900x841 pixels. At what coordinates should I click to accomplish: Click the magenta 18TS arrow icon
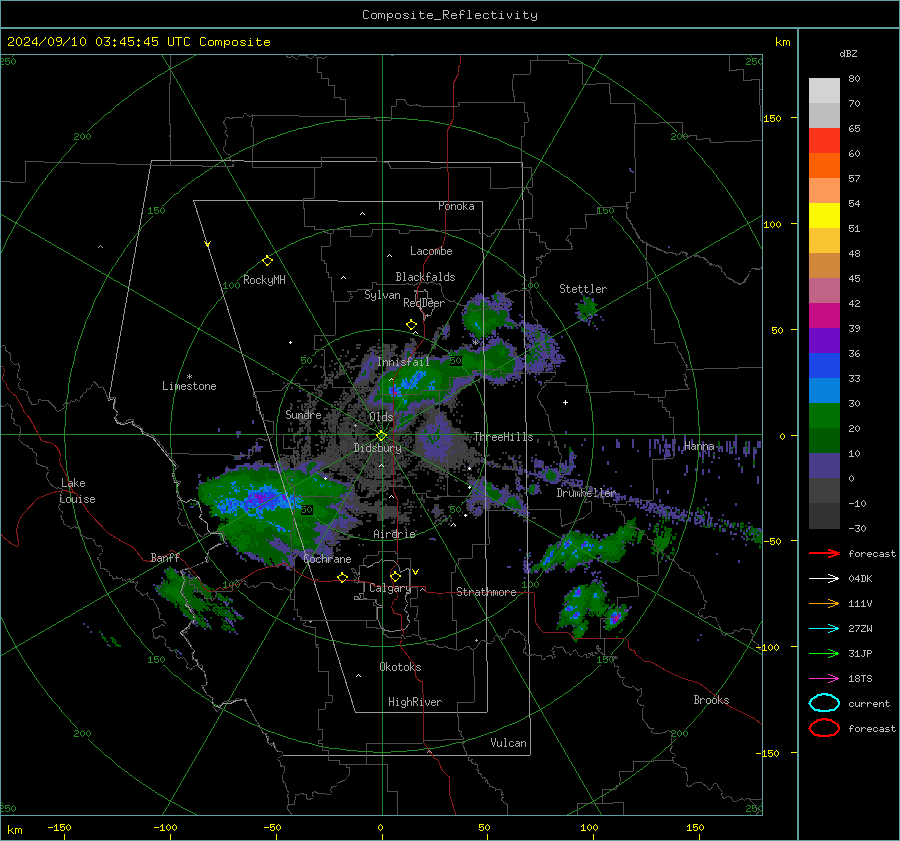(824, 679)
